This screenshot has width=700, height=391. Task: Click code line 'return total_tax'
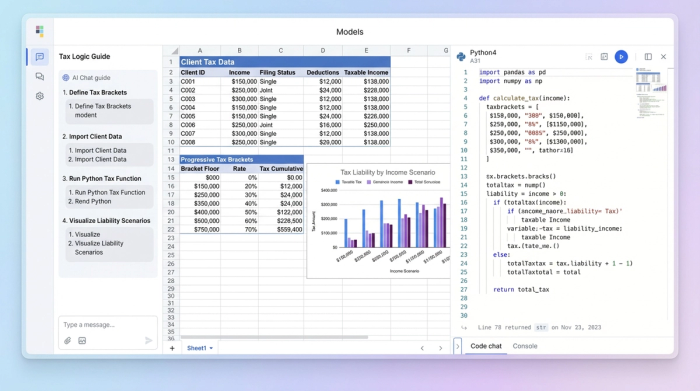521,290
